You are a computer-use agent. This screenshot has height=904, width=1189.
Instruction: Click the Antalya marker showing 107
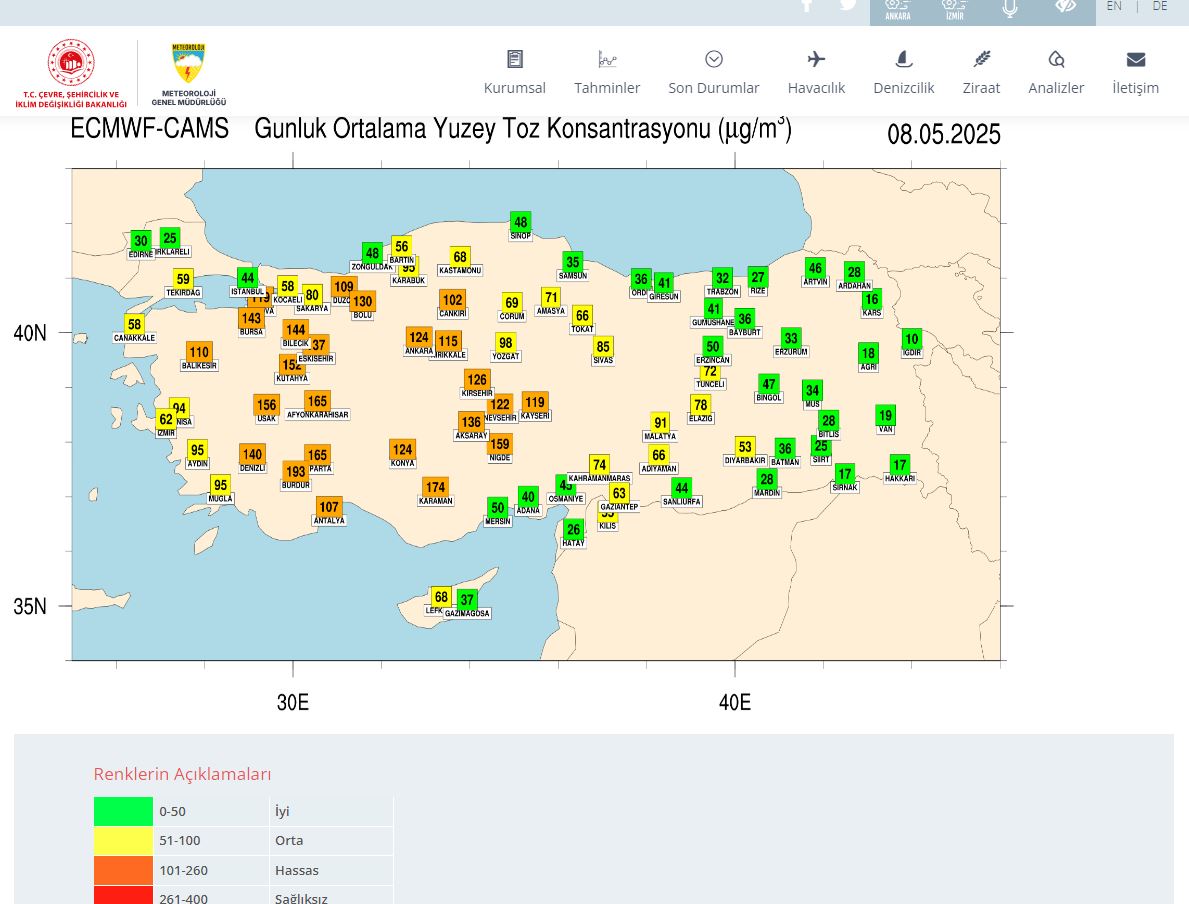point(329,507)
